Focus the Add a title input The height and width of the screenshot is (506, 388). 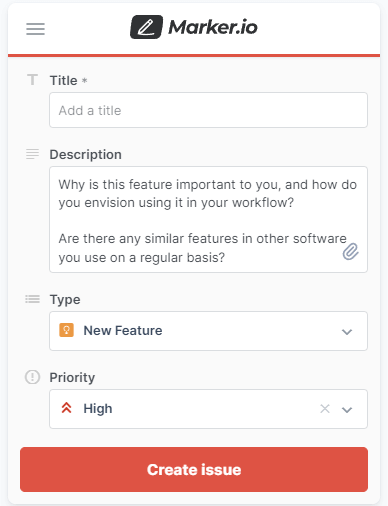[208, 110]
